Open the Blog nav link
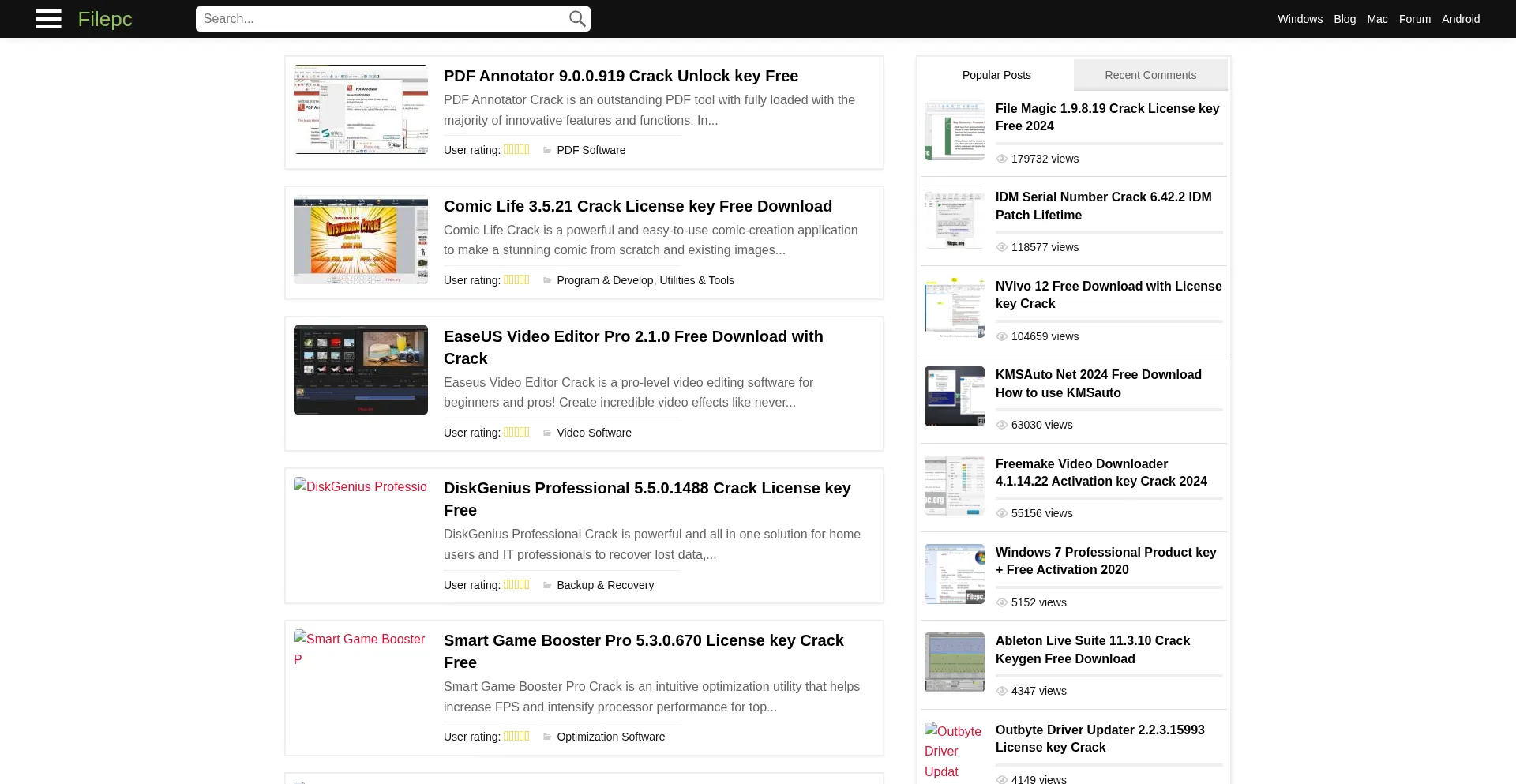1516x784 pixels. tap(1345, 19)
